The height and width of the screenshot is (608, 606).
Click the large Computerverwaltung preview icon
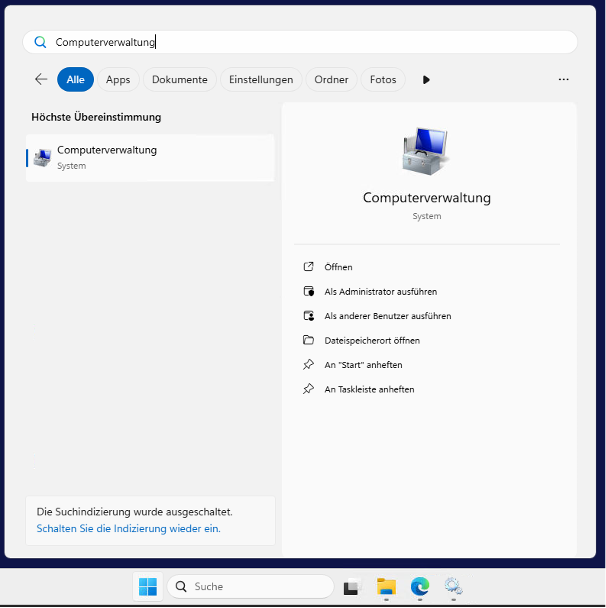(426, 151)
